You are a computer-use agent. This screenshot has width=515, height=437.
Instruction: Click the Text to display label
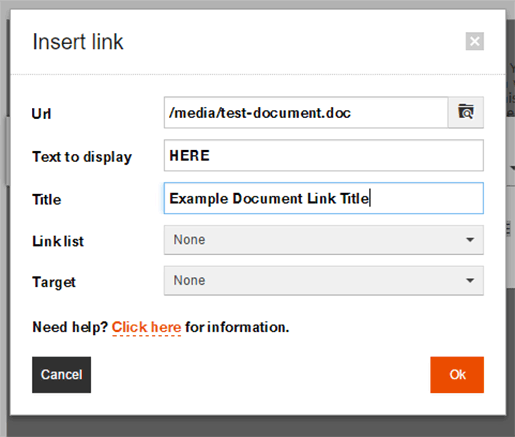pyautogui.click(x=82, y=157)
